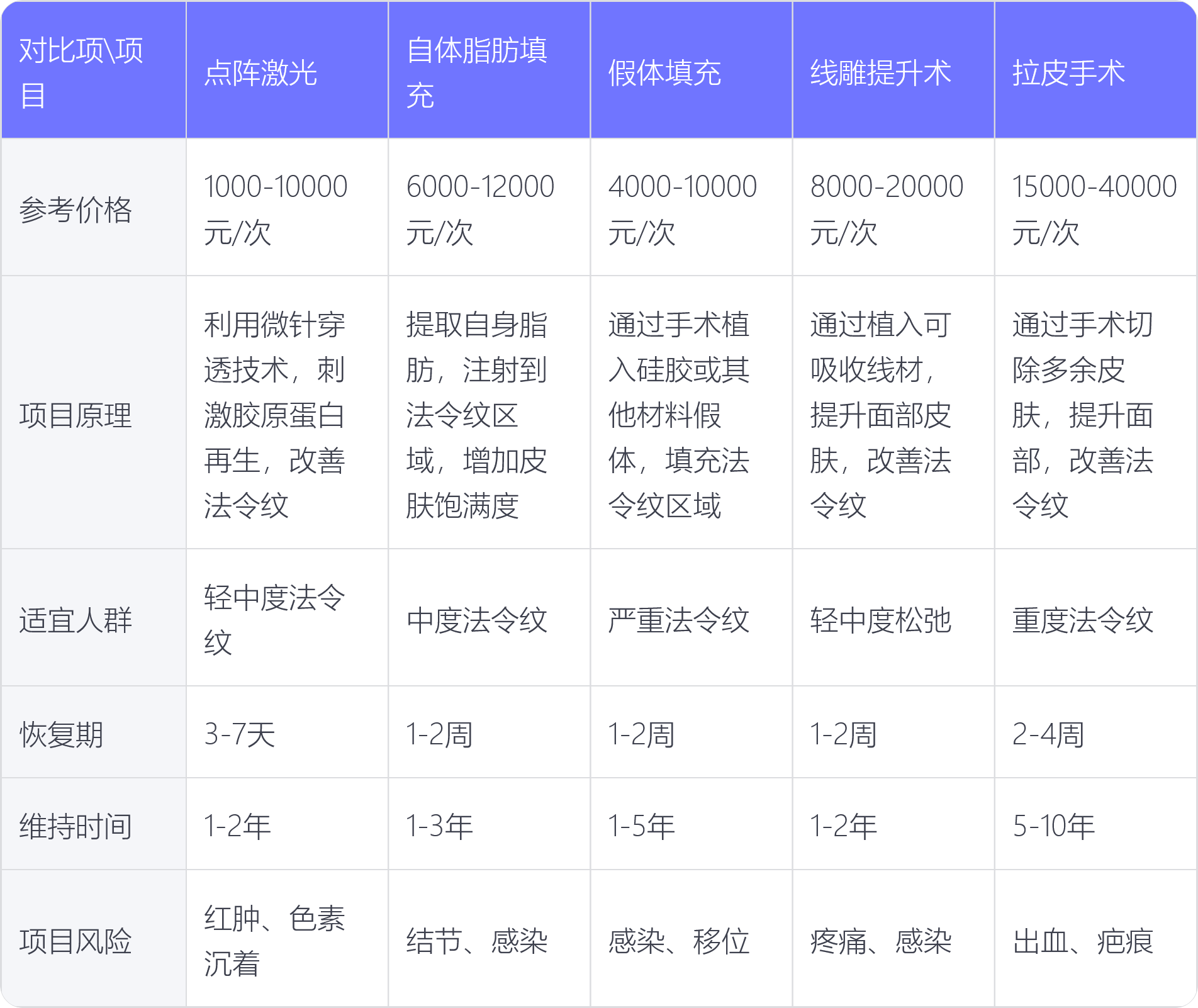Click the 项目风险 row label
This screenshot has width=1198, height=1008.
94,938
